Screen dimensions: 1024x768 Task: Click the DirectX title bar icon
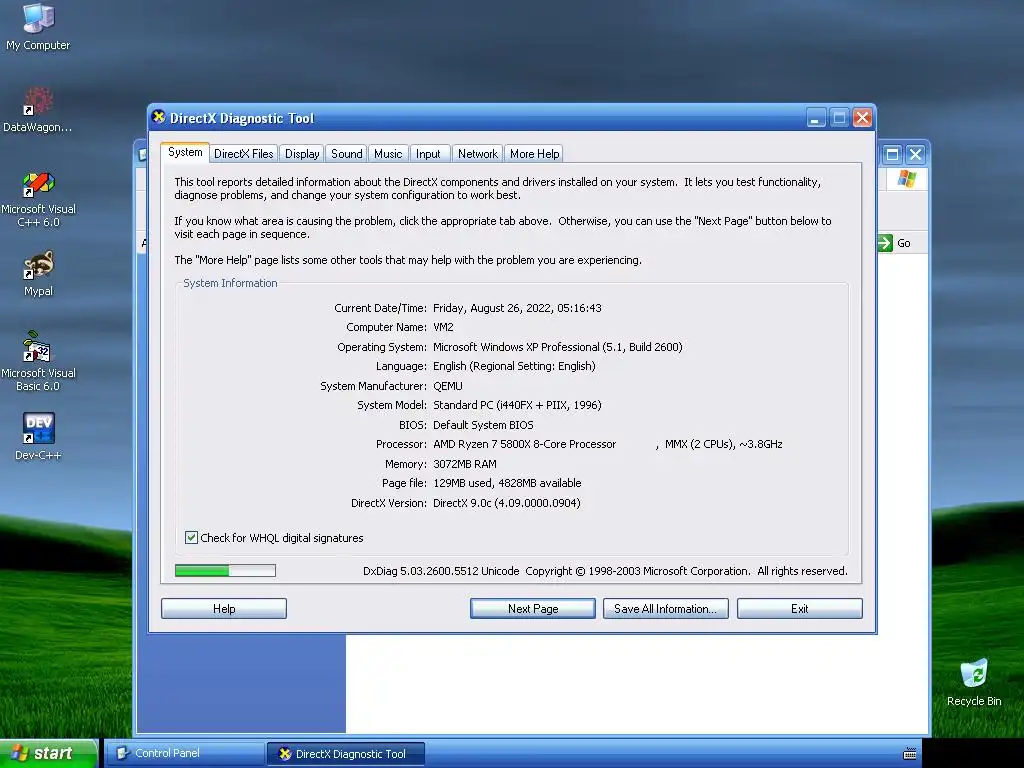[159, 118]
